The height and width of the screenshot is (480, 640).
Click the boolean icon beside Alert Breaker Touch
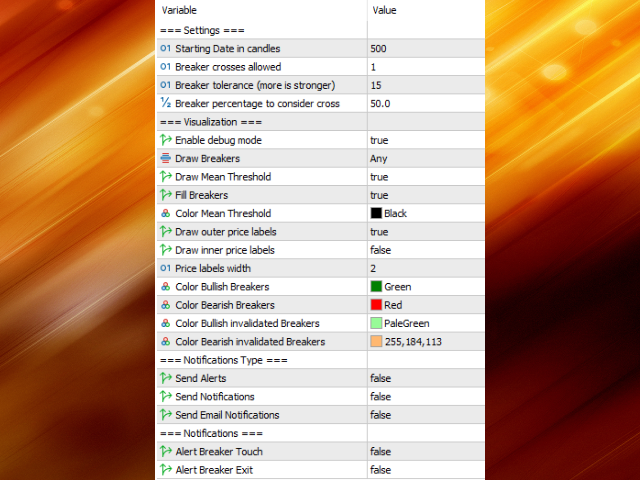(165, 451)
